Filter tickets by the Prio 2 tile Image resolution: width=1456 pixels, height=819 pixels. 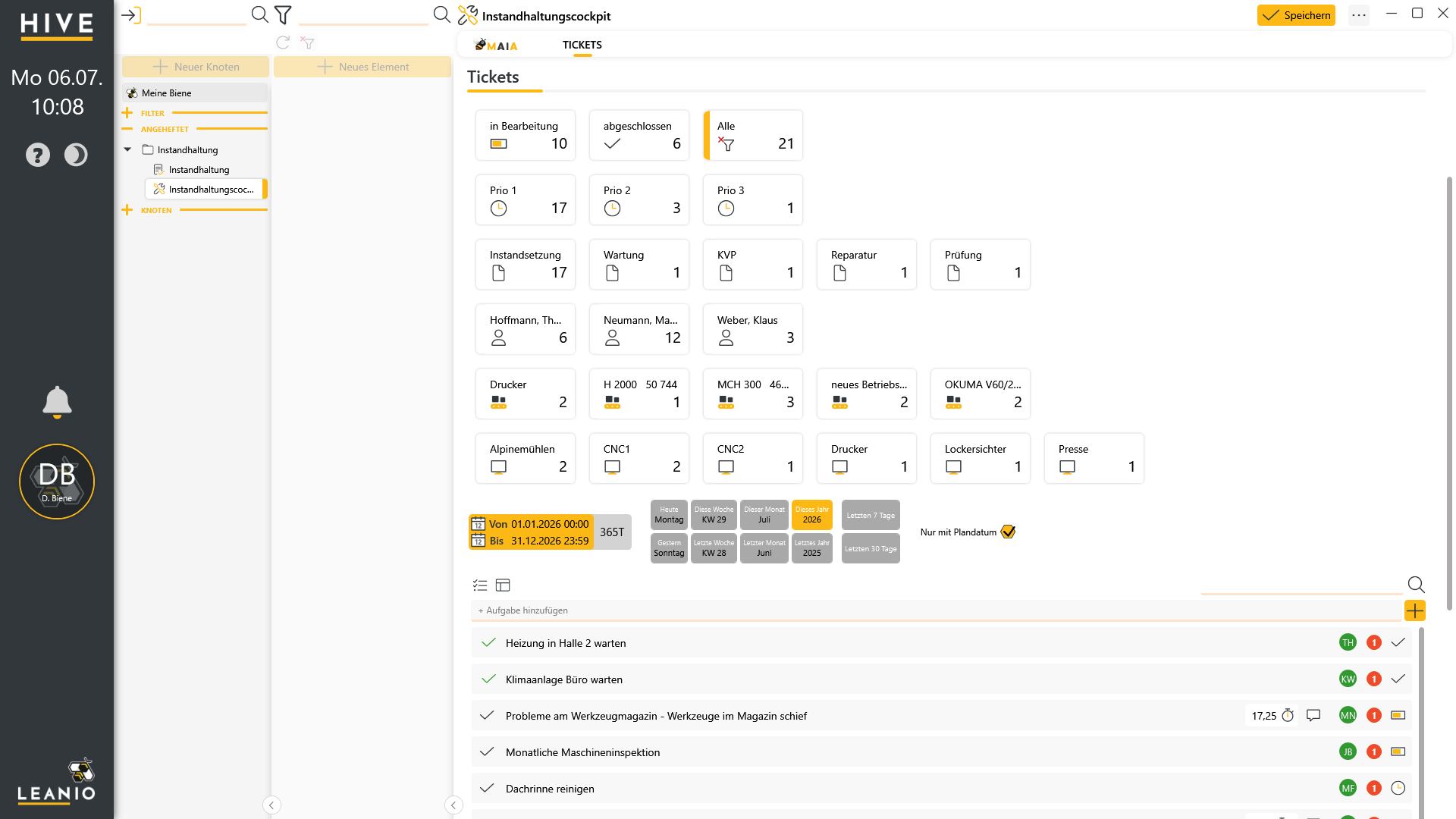point(639,199)
